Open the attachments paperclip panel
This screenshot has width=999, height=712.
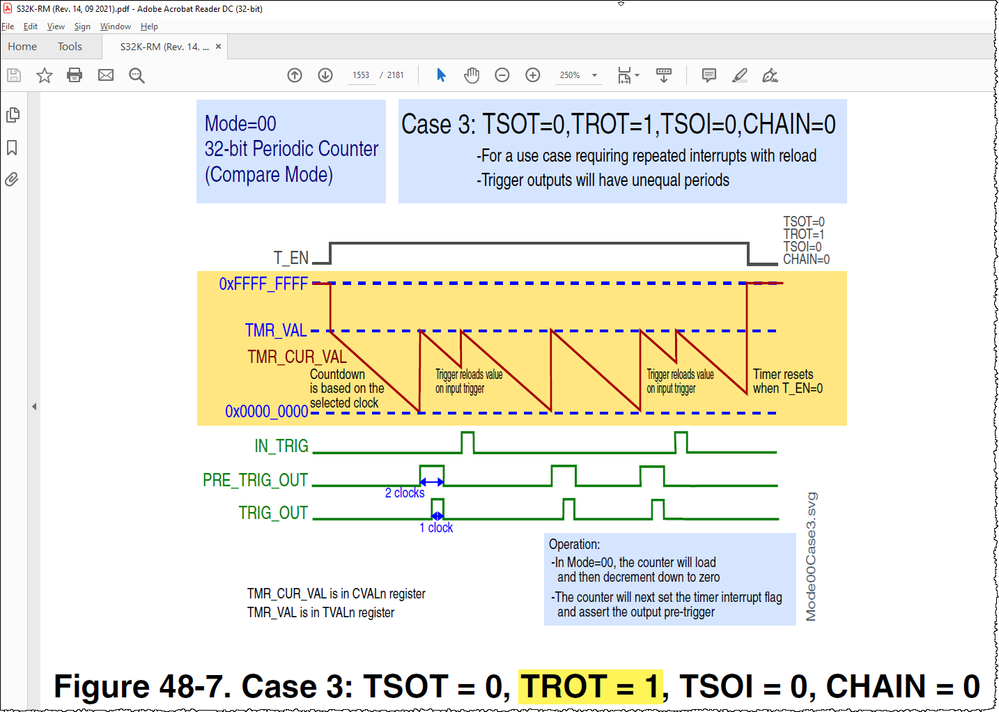(12, 180)
